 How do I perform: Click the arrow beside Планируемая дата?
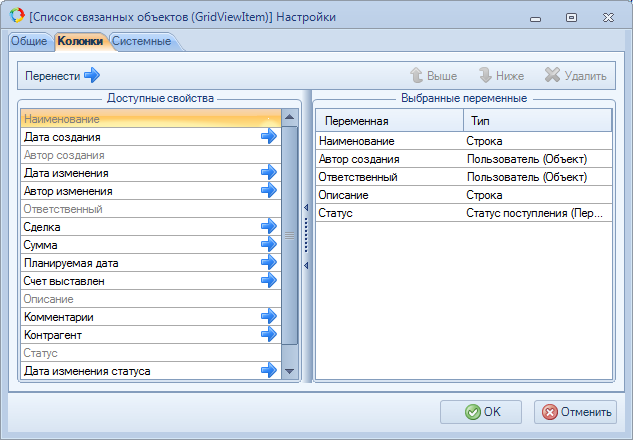coord(268,263)
